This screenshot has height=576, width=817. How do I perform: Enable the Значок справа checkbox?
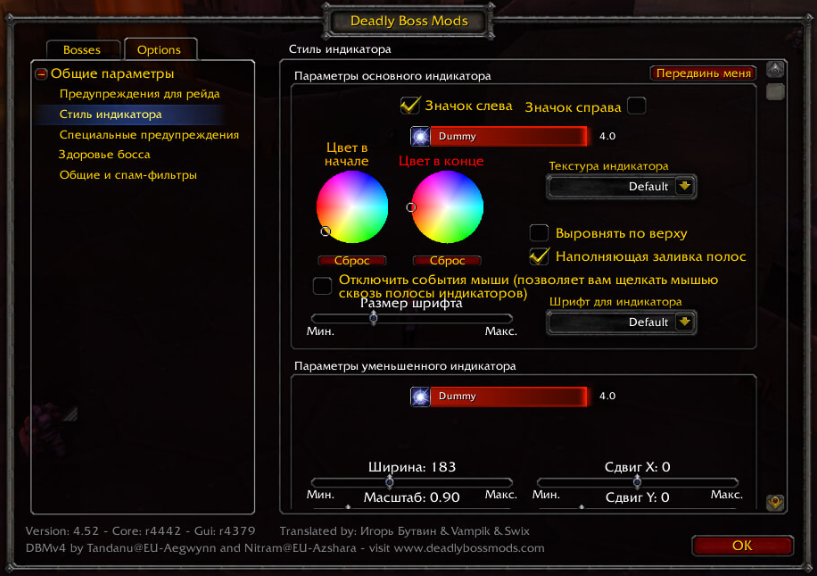coord(637,106)
